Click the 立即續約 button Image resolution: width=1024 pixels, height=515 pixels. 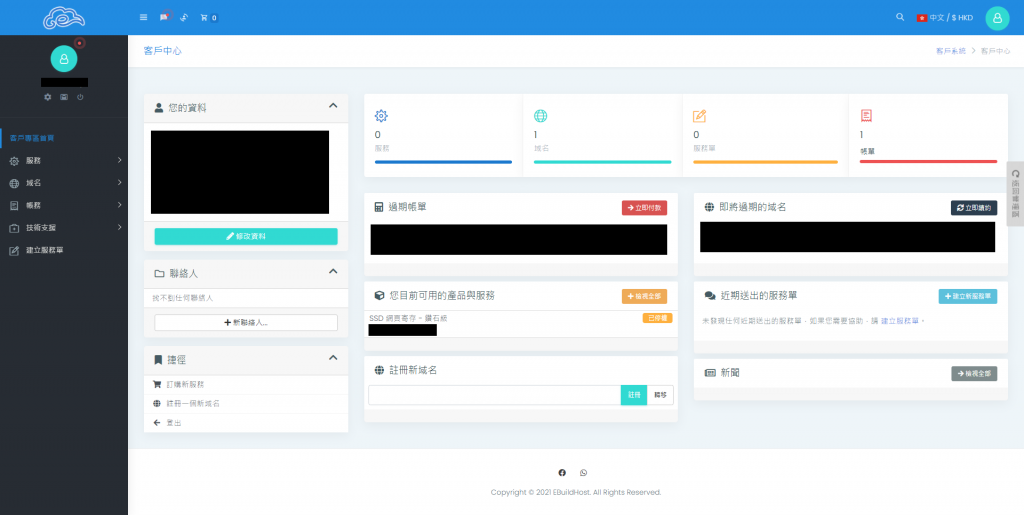(x=974, y=208)
